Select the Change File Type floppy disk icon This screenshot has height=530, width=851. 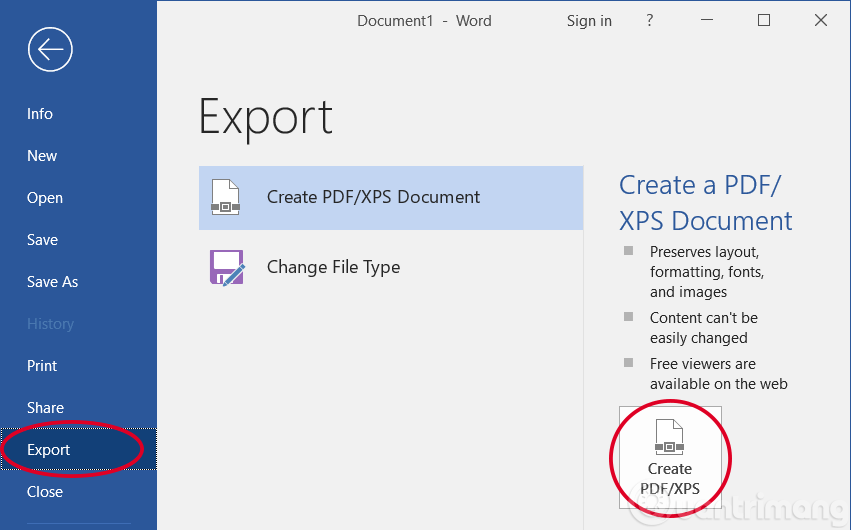point(227,267)
